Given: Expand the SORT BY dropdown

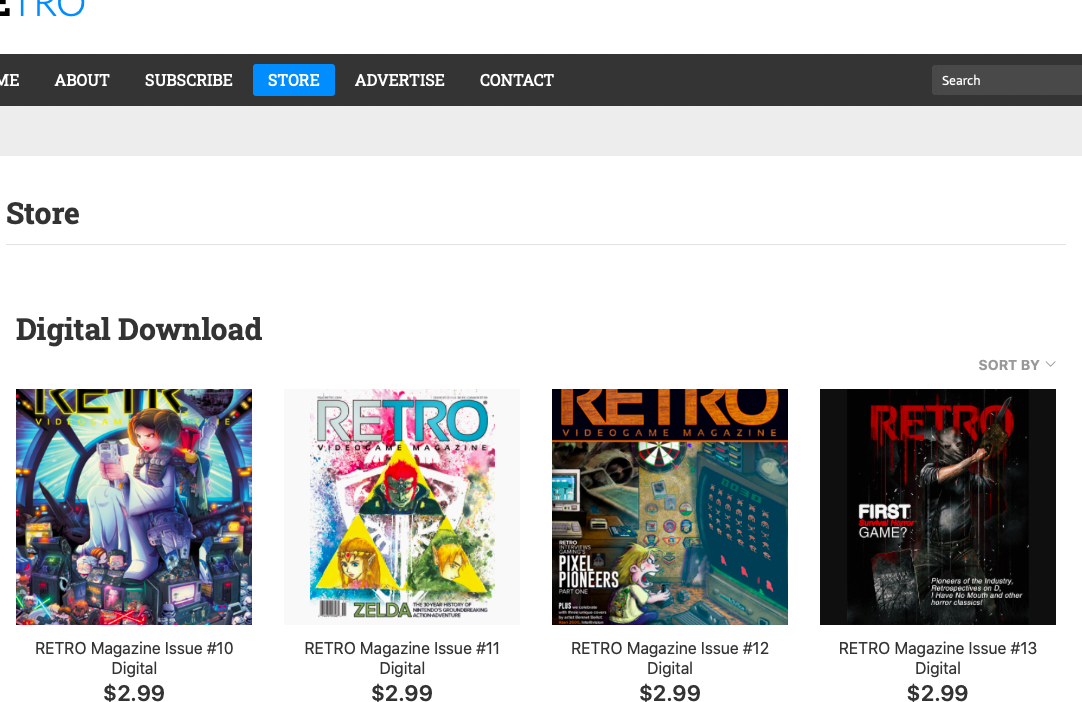Looking at the screenshot, I should click(1016, 365).
